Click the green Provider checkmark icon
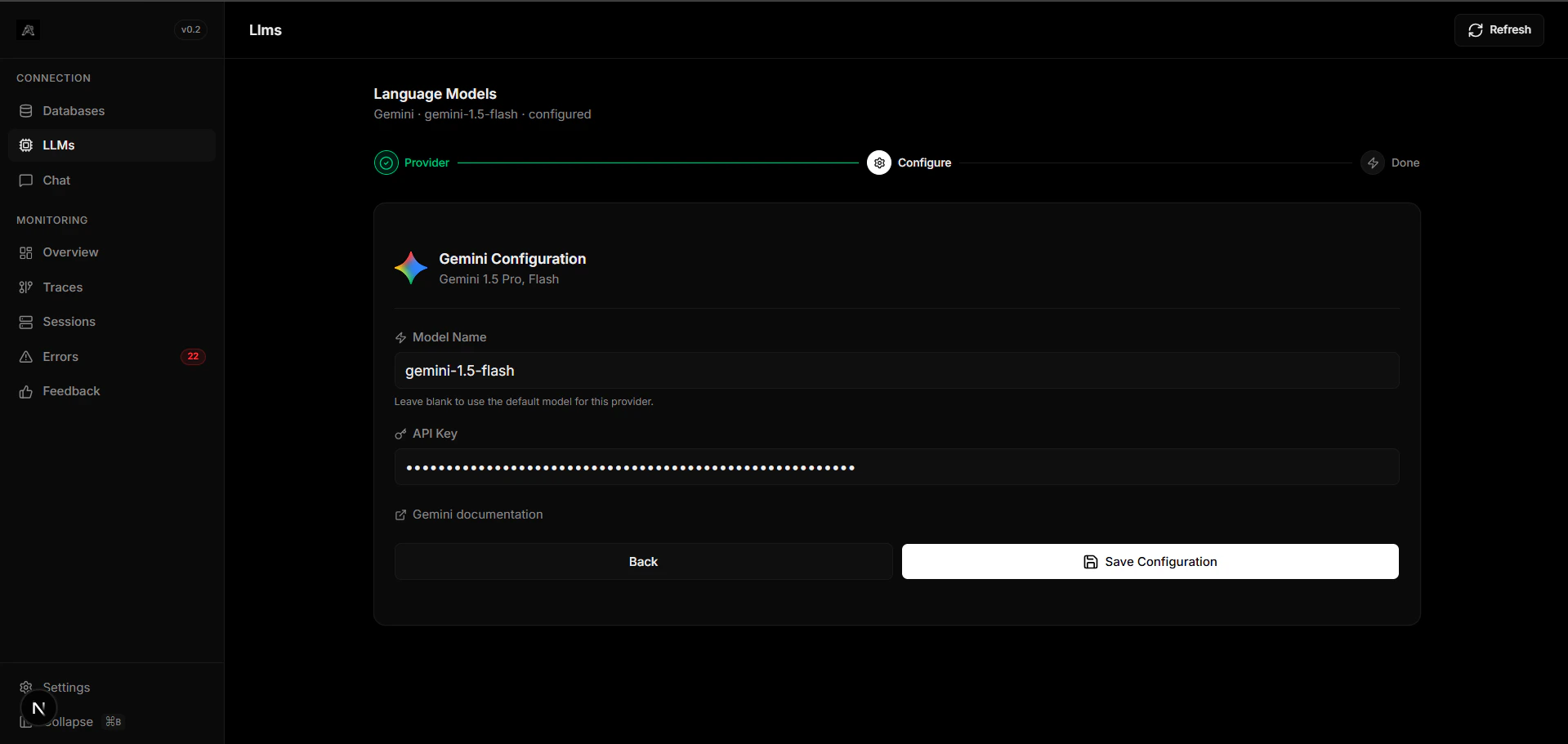 point(386,163)
